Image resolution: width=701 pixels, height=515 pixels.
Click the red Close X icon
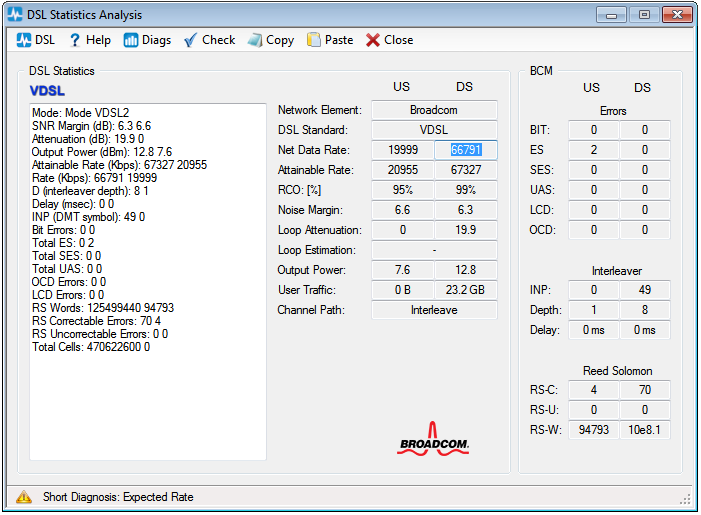[x=373, y=40]
